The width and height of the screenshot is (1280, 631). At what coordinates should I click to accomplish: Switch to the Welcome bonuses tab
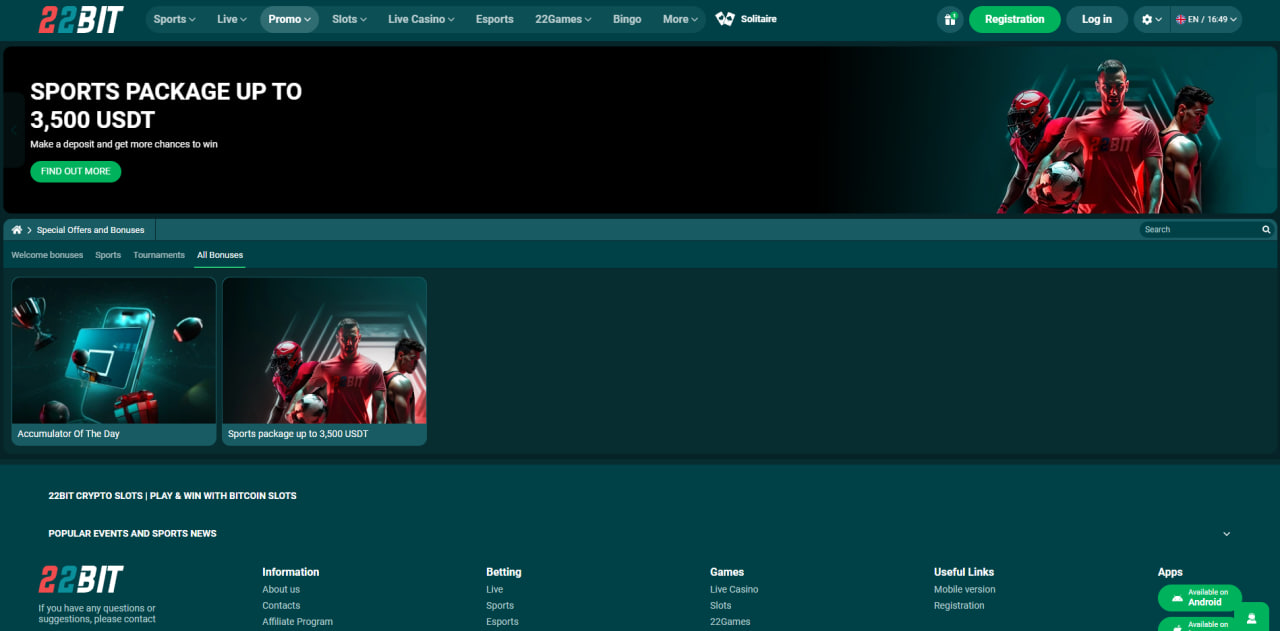click(47, 255)
